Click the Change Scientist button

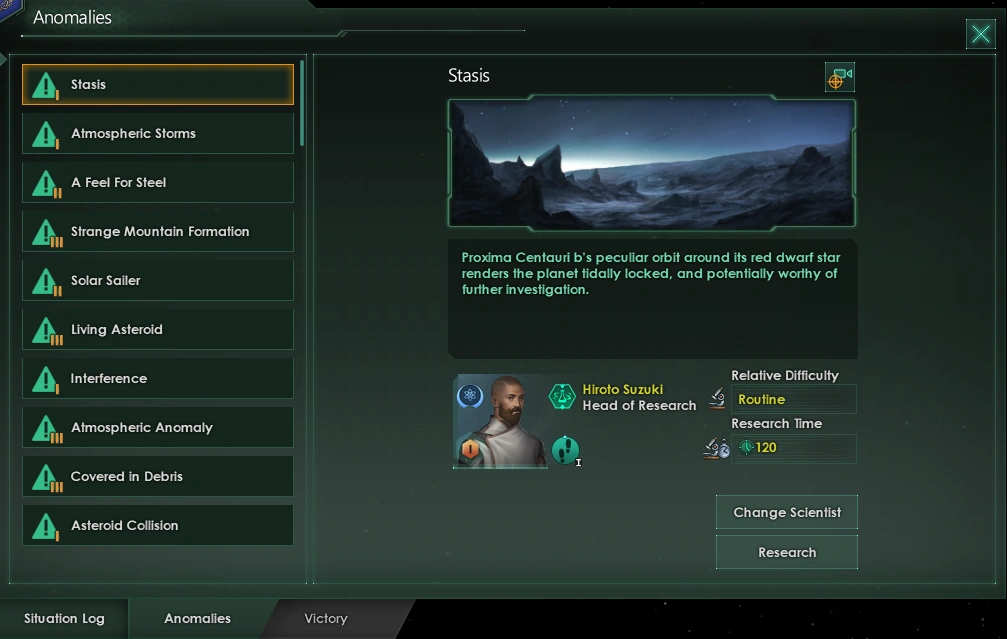[x=787, y=512]
